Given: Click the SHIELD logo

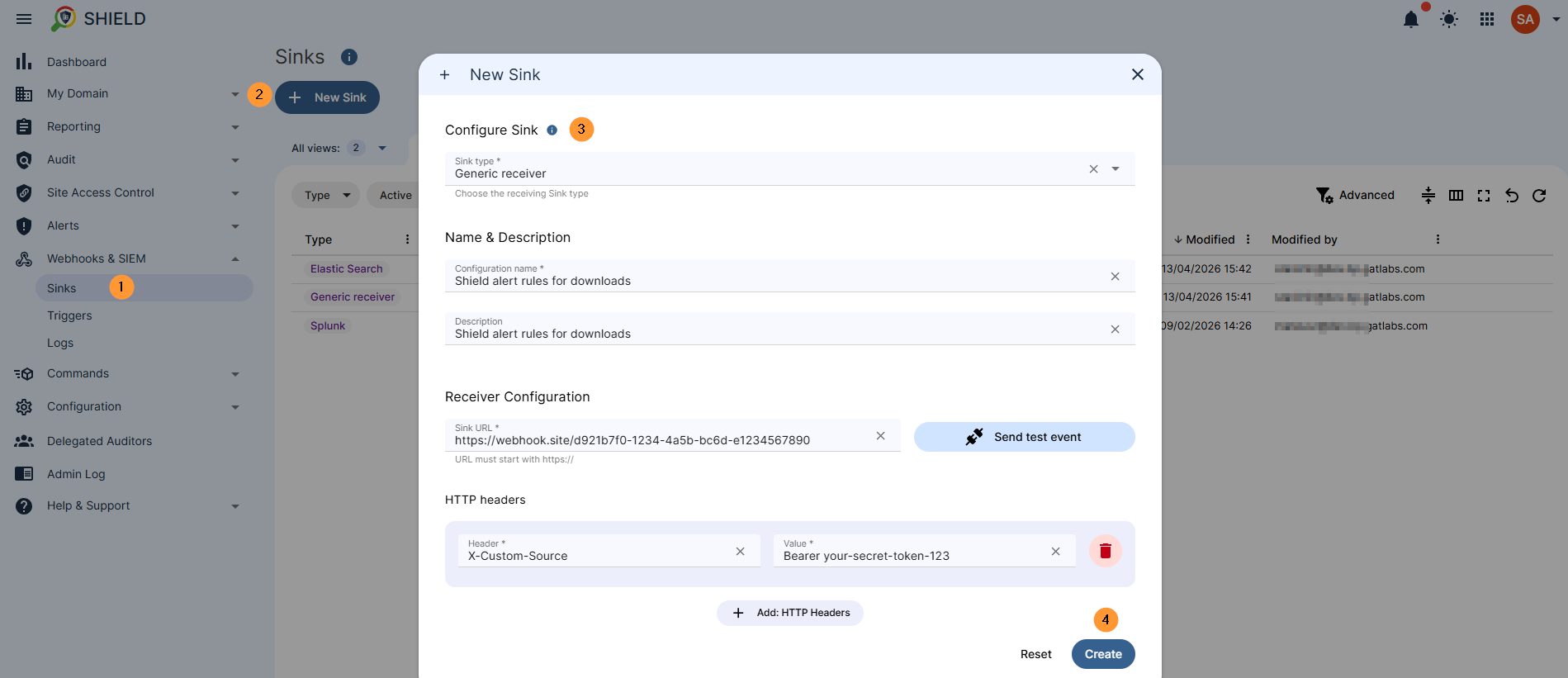Looking at the screenshot, I should tap(98, 19).
